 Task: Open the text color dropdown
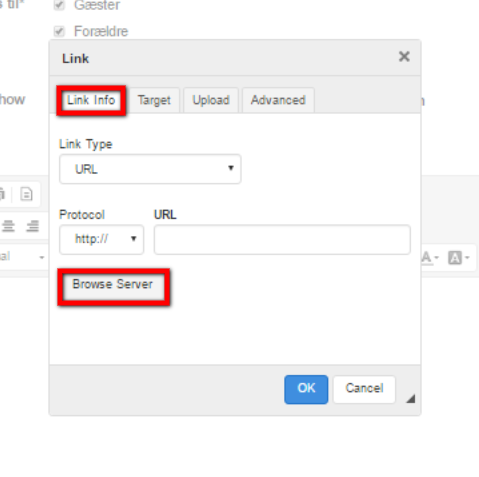coord(430,257)
